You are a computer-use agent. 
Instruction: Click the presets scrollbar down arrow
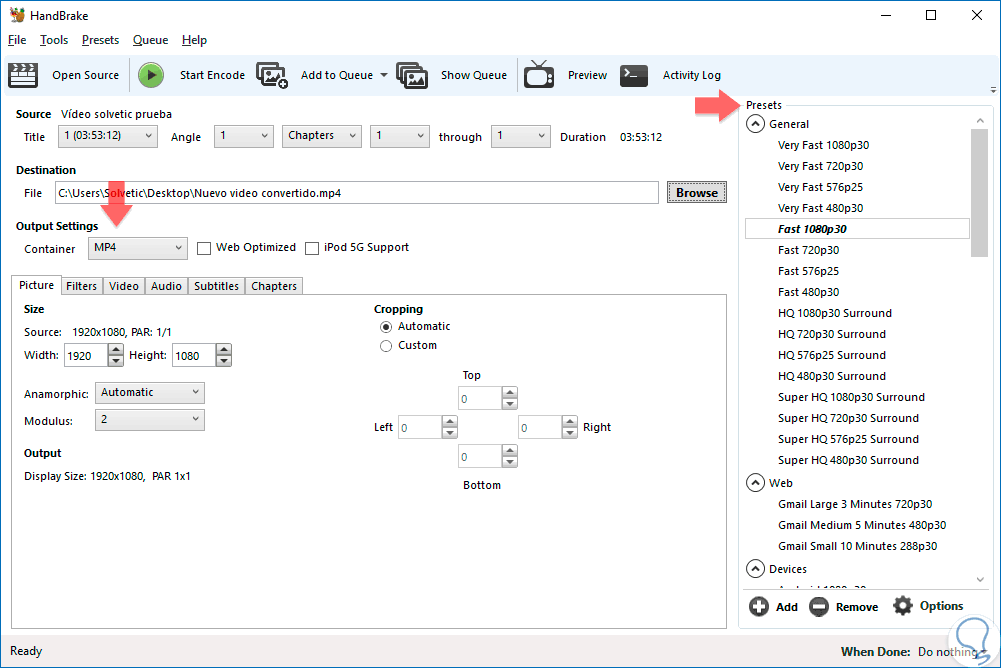(980, 579)
